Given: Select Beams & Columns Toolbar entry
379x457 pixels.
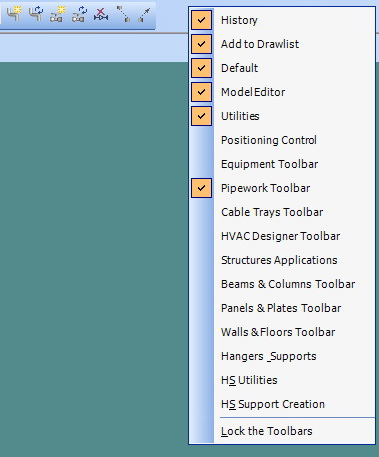Looking at the screenshot, I should [x=282, y=284].
